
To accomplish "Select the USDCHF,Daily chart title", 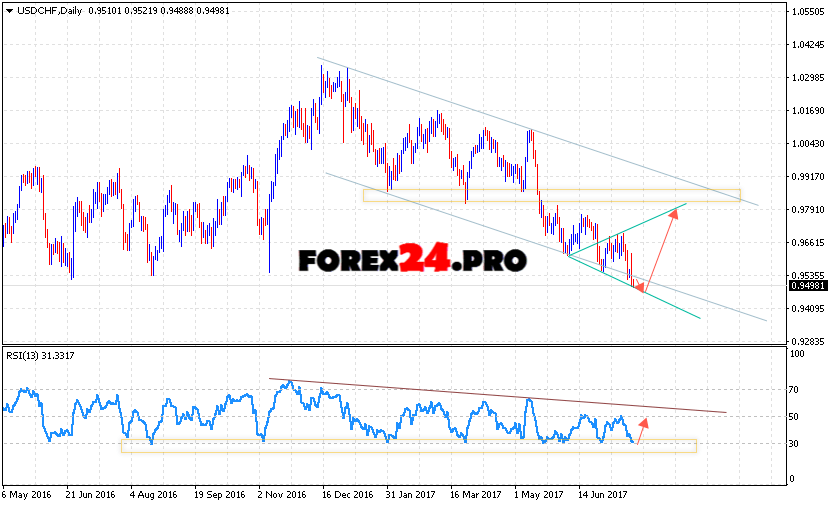I will 50,11.
